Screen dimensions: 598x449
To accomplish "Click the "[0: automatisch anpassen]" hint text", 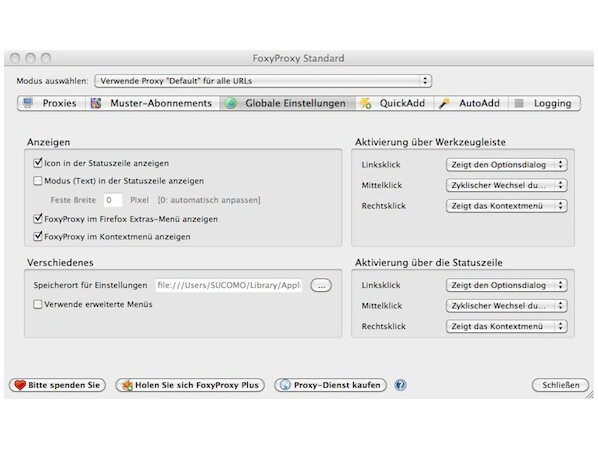I will (209, 200).
